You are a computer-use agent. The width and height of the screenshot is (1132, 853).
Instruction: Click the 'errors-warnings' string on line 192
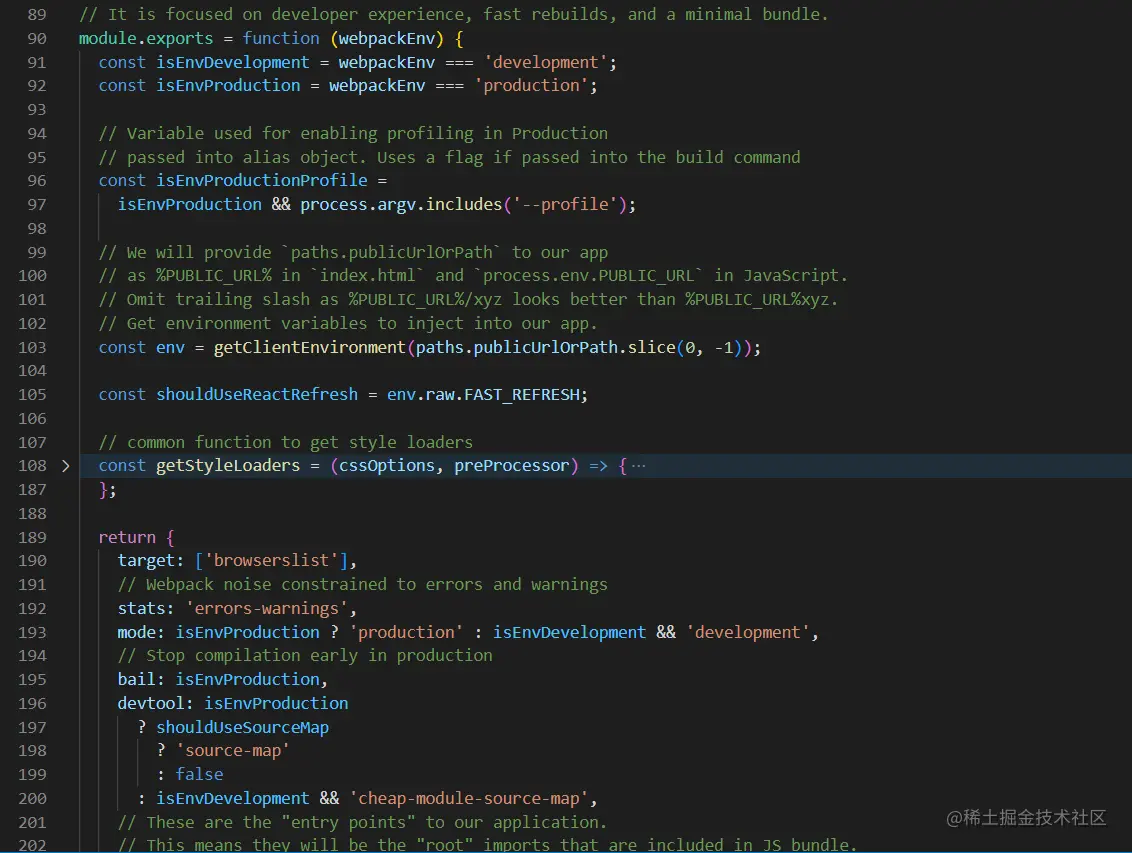pos(266,609)
